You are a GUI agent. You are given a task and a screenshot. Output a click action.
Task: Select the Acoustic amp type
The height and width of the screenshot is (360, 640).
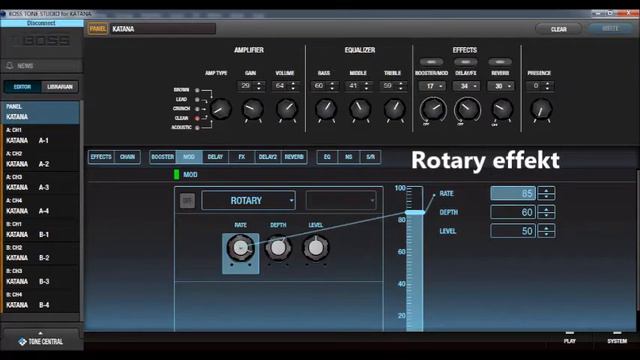click(197, 128)
